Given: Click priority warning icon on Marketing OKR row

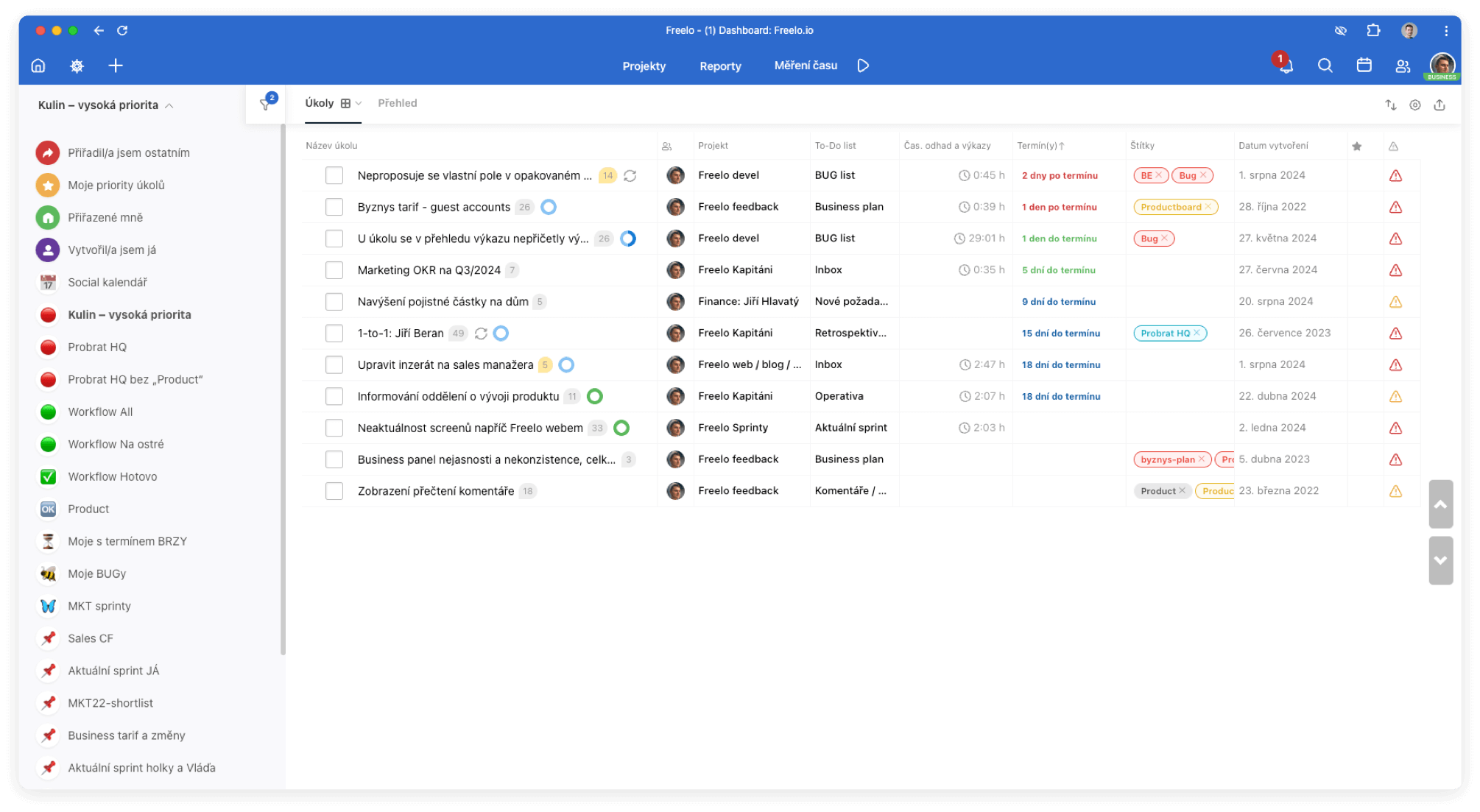Looking at the screenshot, I should [x=1395, y=270].
